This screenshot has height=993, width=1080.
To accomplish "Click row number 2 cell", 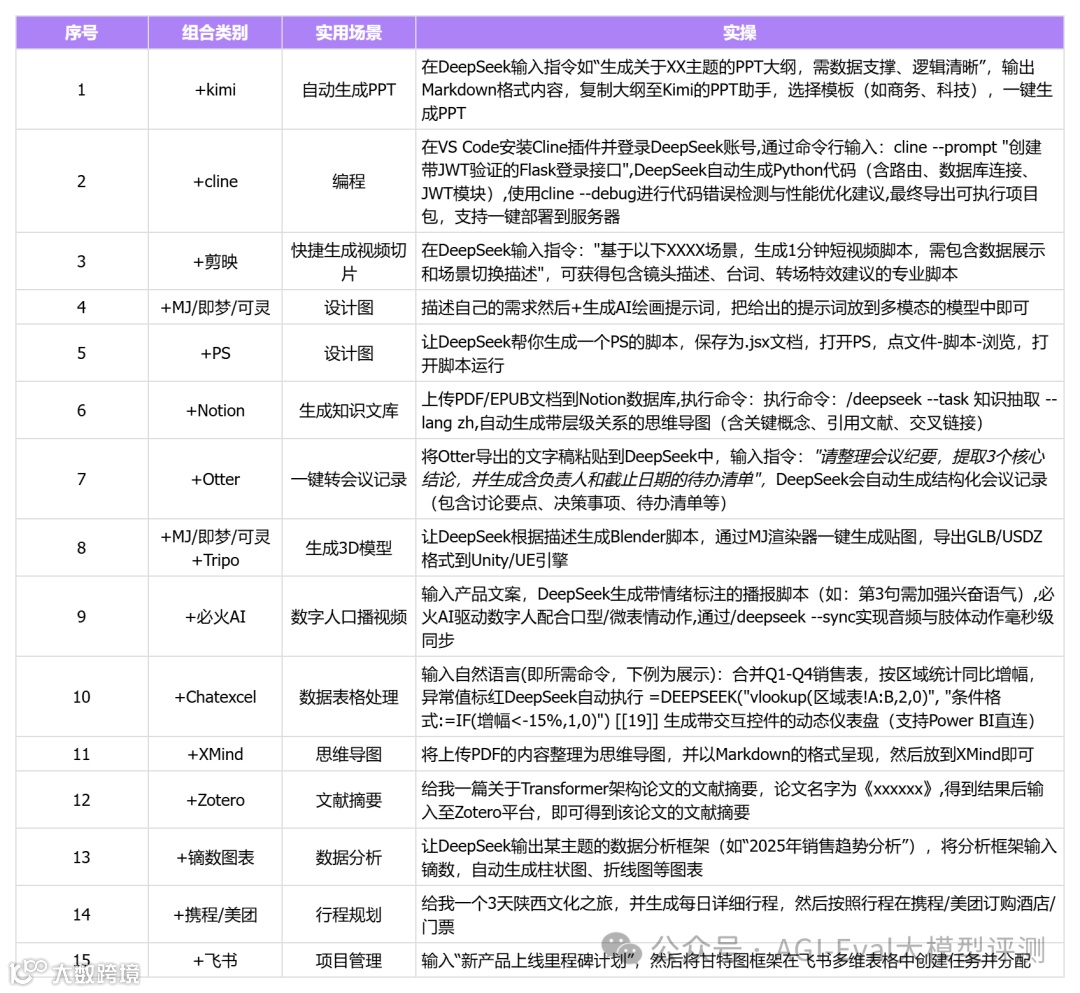I will coord(82,181).
